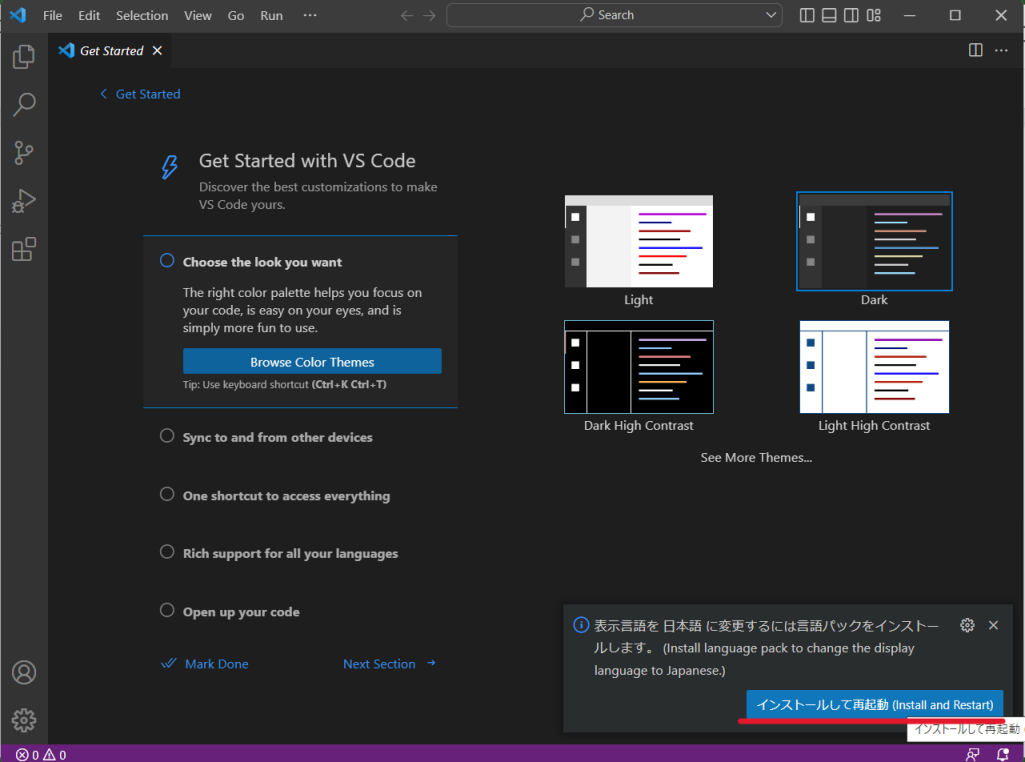
Task: Toggle the bottom panel layout icon
Action: [x=829, y=15]
